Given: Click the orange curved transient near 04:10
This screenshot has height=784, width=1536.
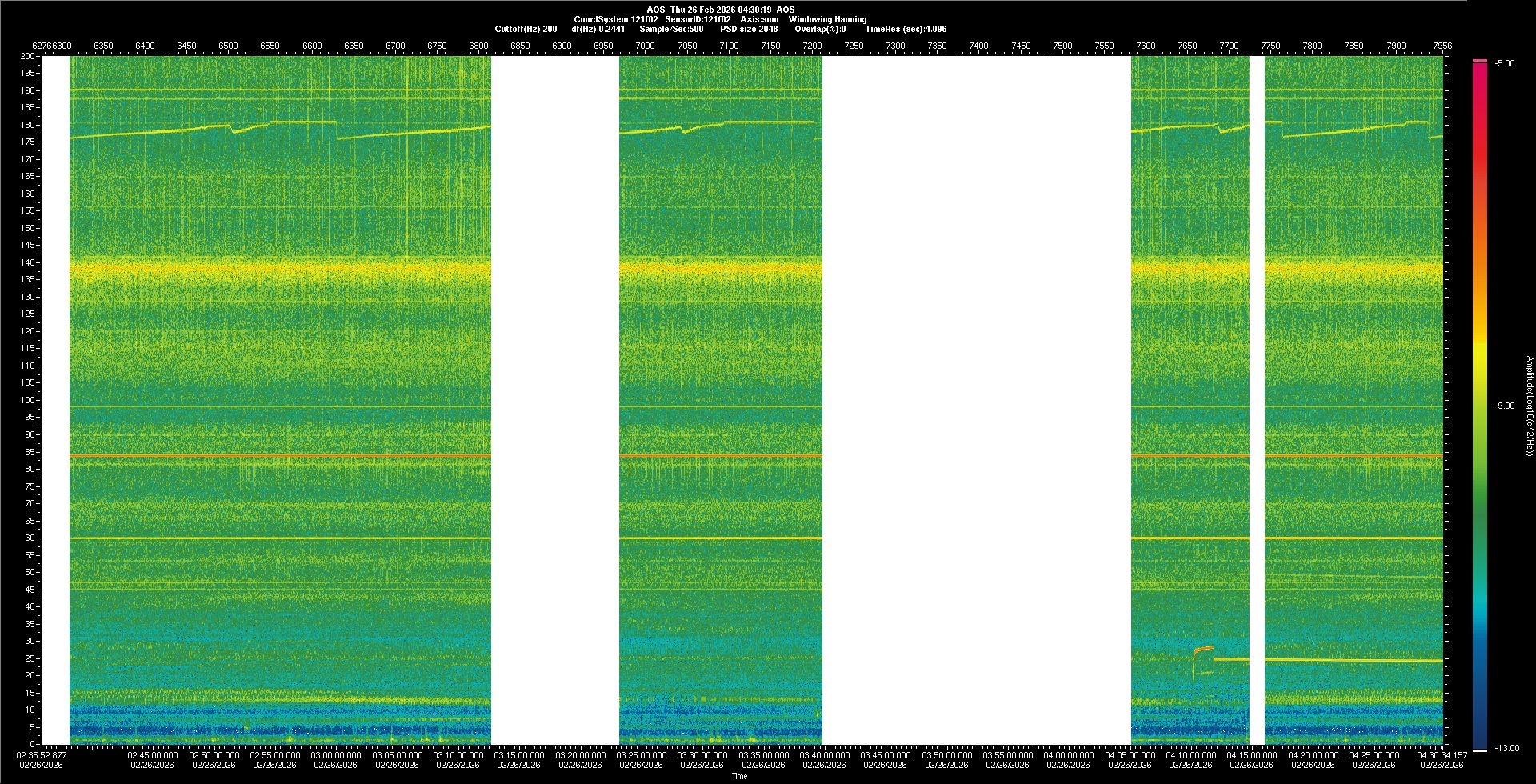Looking at the screenshot, I should 1202,650.
